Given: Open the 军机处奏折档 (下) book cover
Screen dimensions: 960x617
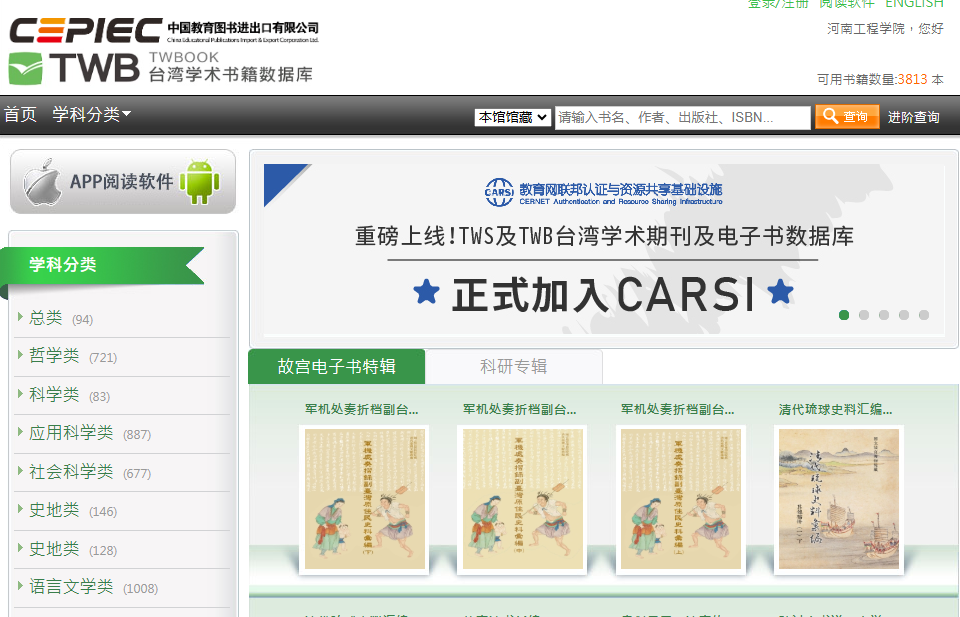Looking at the screenshot, I should pos(364,499).
